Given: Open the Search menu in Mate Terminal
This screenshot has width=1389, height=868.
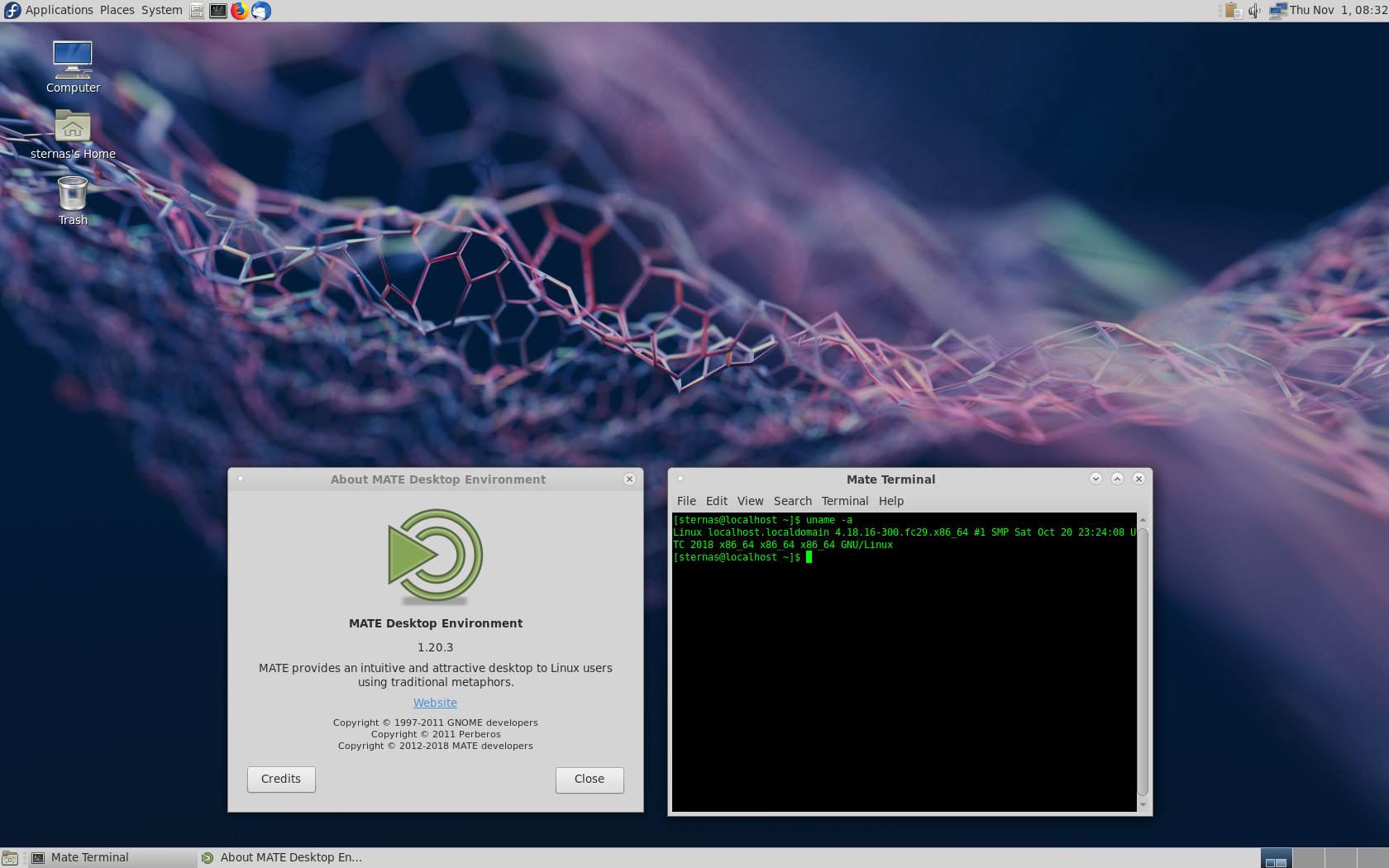Looking at the screenshot, I should 793,501.
